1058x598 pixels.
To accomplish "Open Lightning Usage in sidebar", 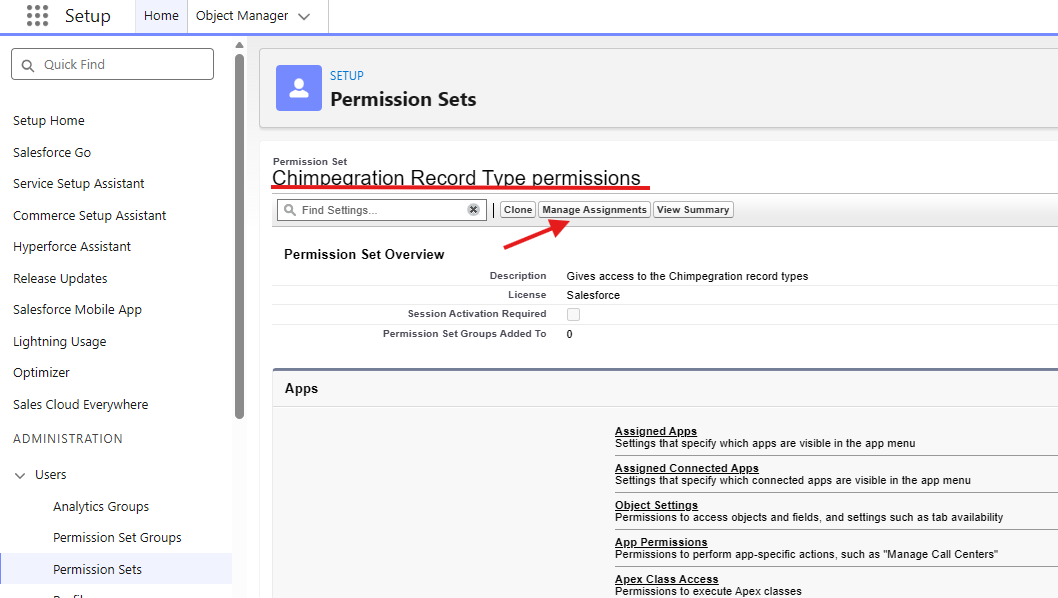I will 60,342.
